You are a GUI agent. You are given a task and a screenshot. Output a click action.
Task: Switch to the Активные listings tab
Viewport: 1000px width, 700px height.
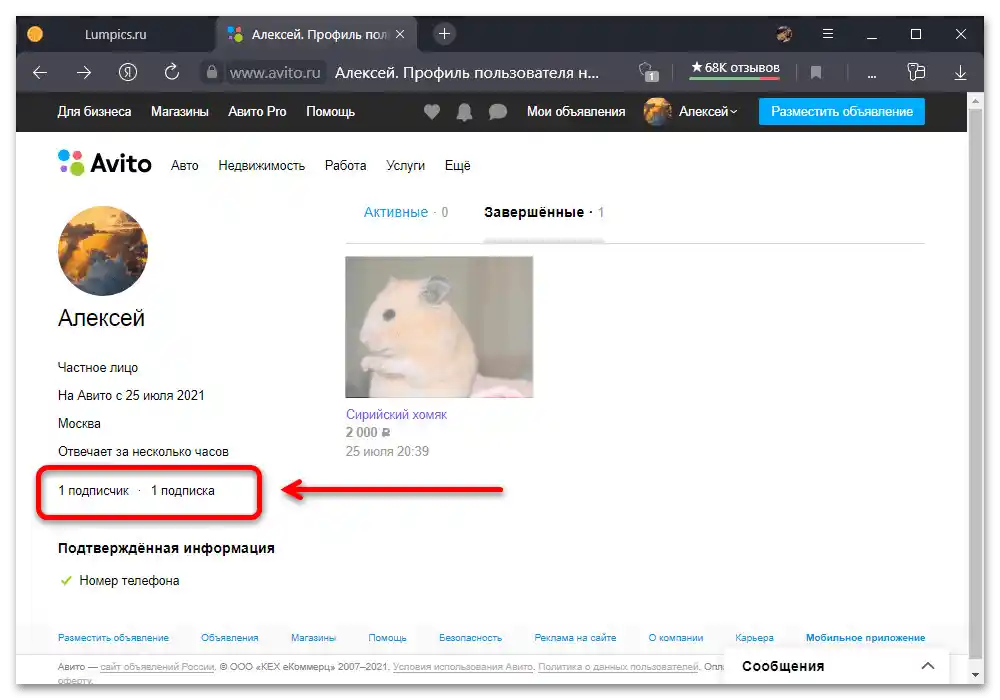(x=406, y=212)
